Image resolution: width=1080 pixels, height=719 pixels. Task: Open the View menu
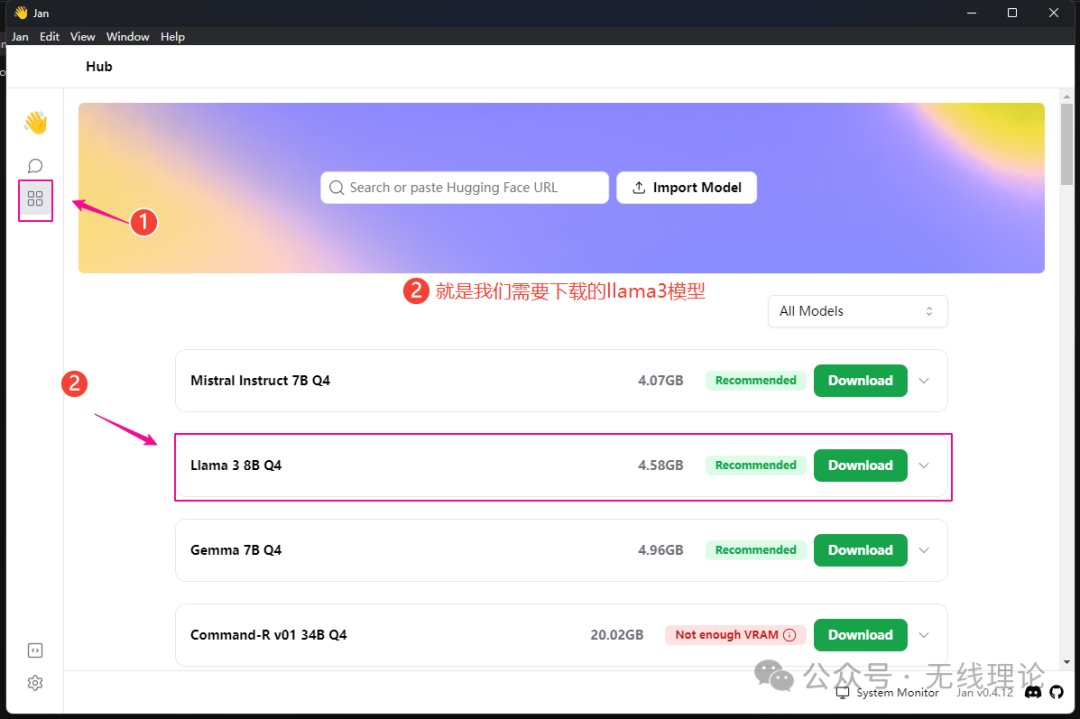point(82,37)
